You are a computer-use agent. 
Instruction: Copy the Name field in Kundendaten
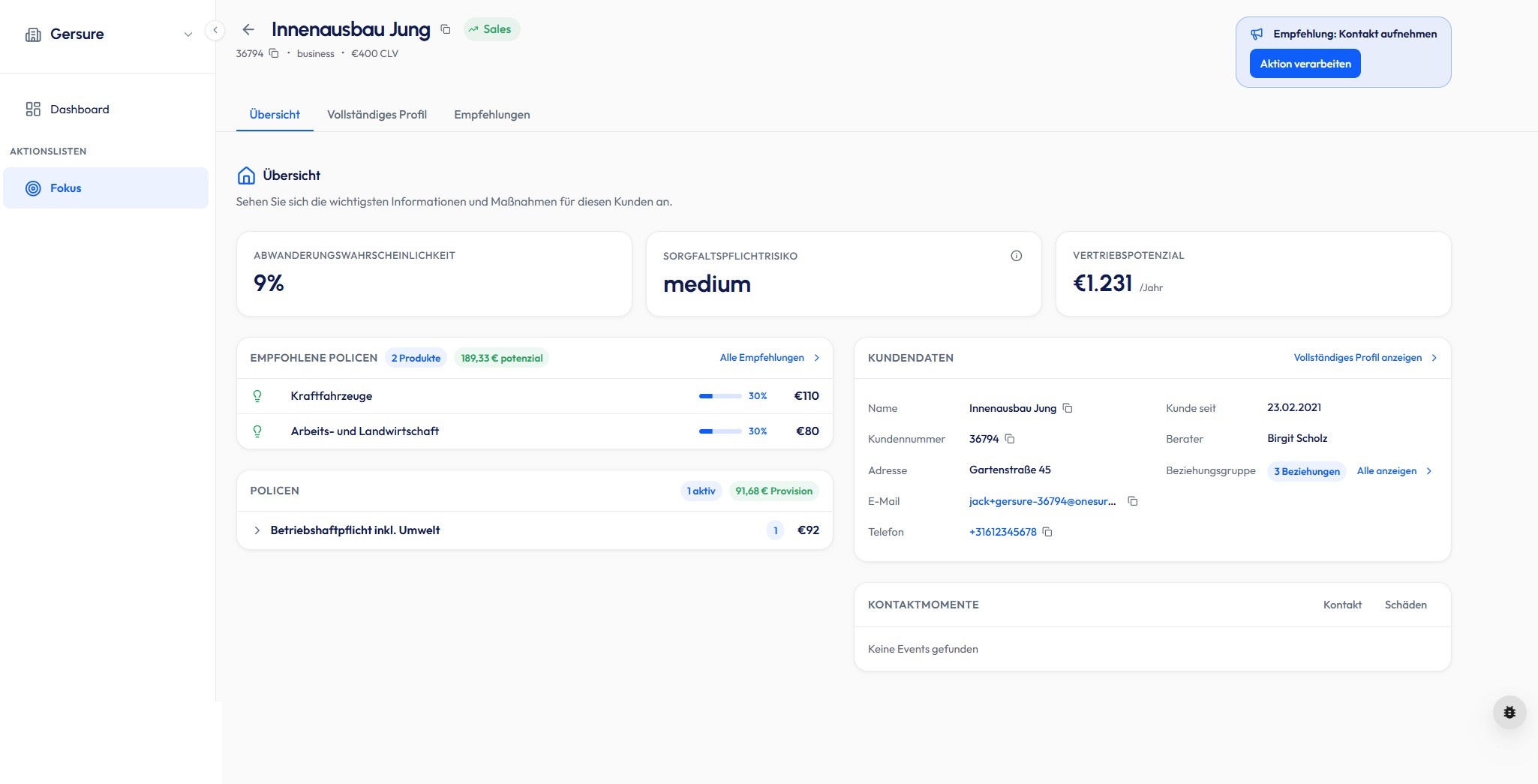point(1068,408)
